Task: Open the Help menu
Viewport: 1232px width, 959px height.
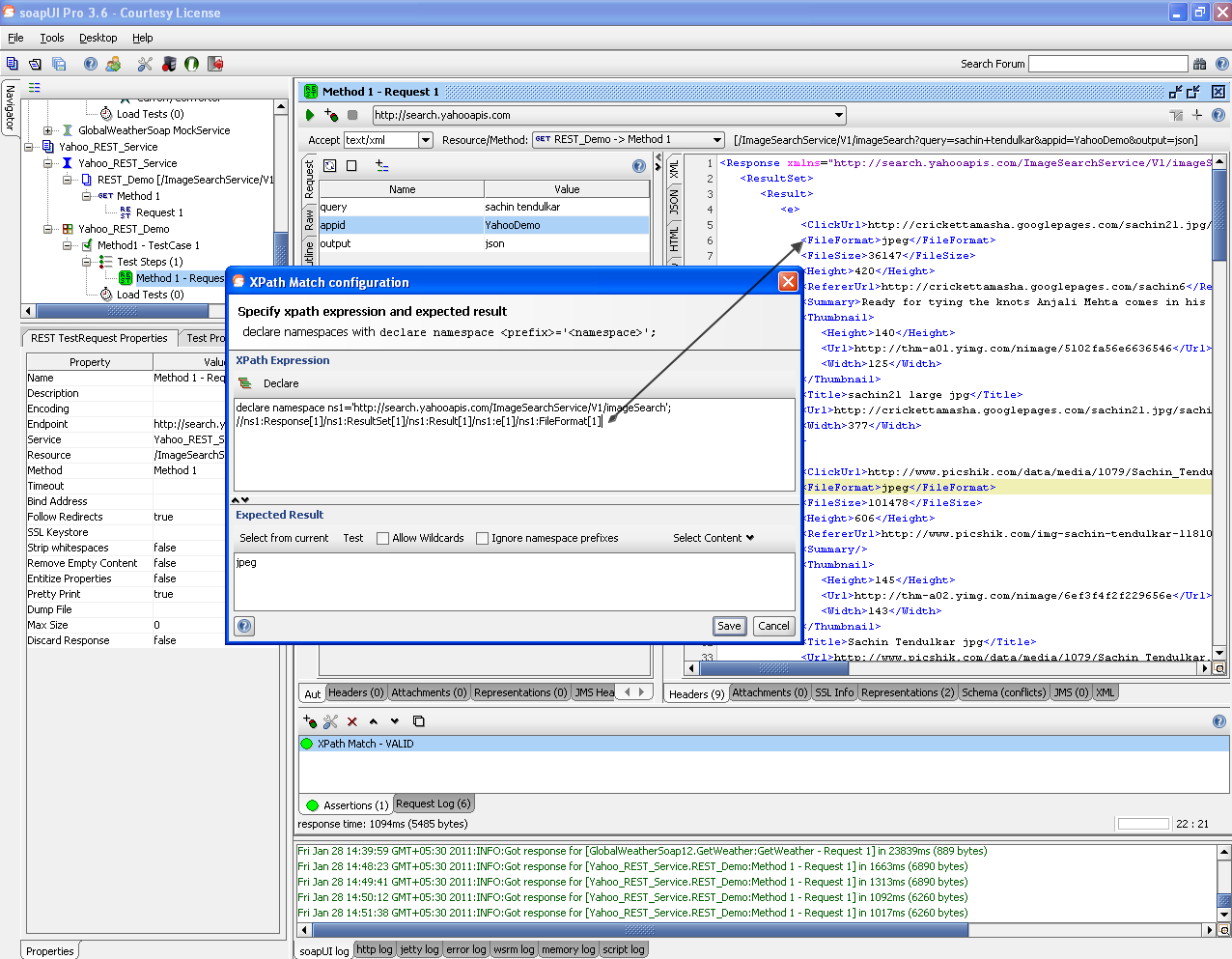Action: click(143, 38)
